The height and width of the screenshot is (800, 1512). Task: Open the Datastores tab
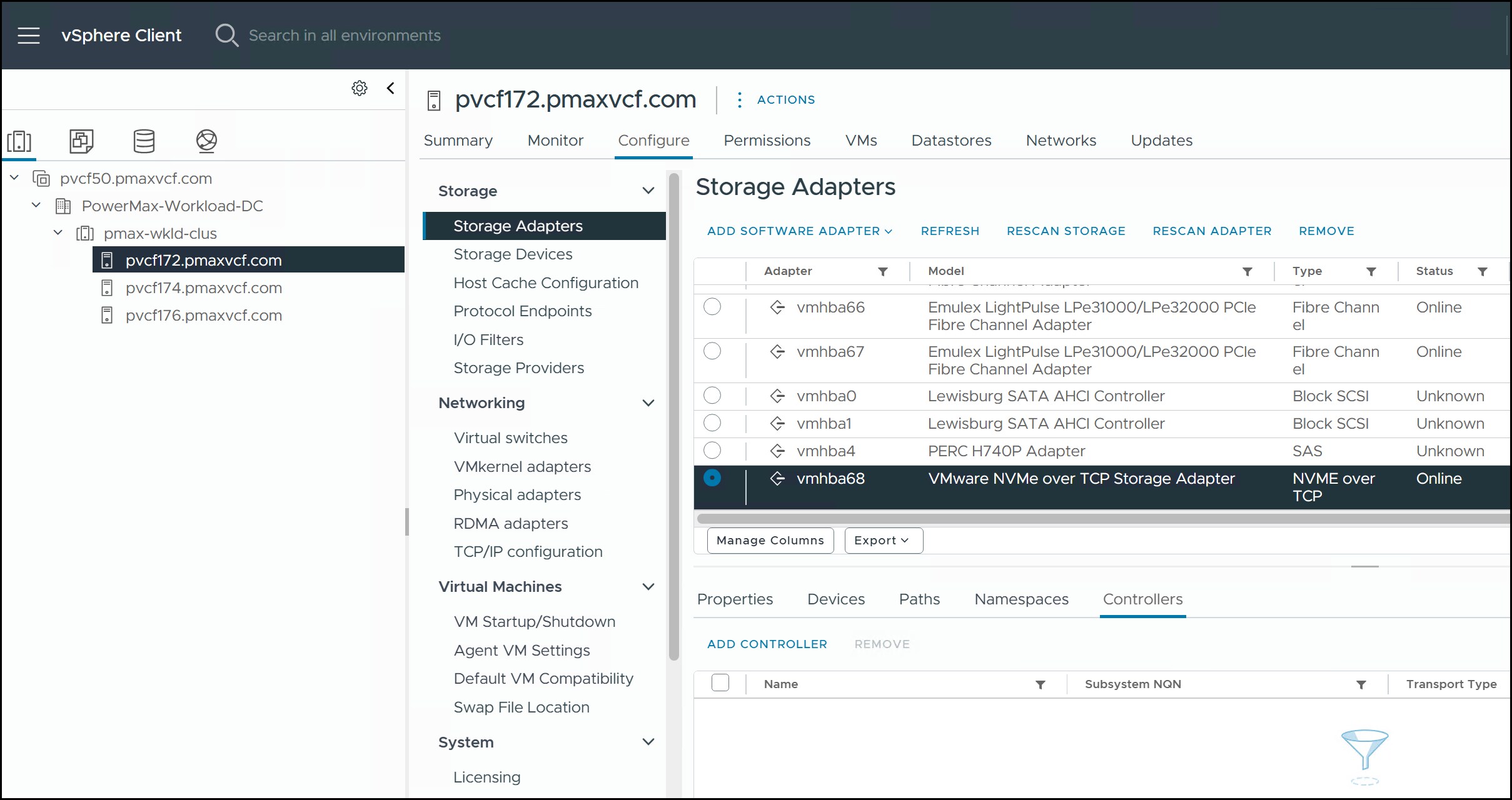951,141
